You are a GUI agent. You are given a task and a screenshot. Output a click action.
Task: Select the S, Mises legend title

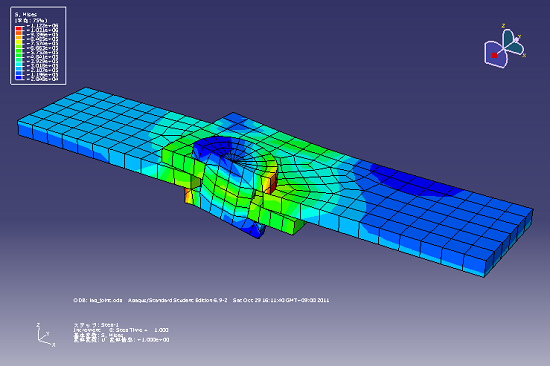tap(26, 14)
